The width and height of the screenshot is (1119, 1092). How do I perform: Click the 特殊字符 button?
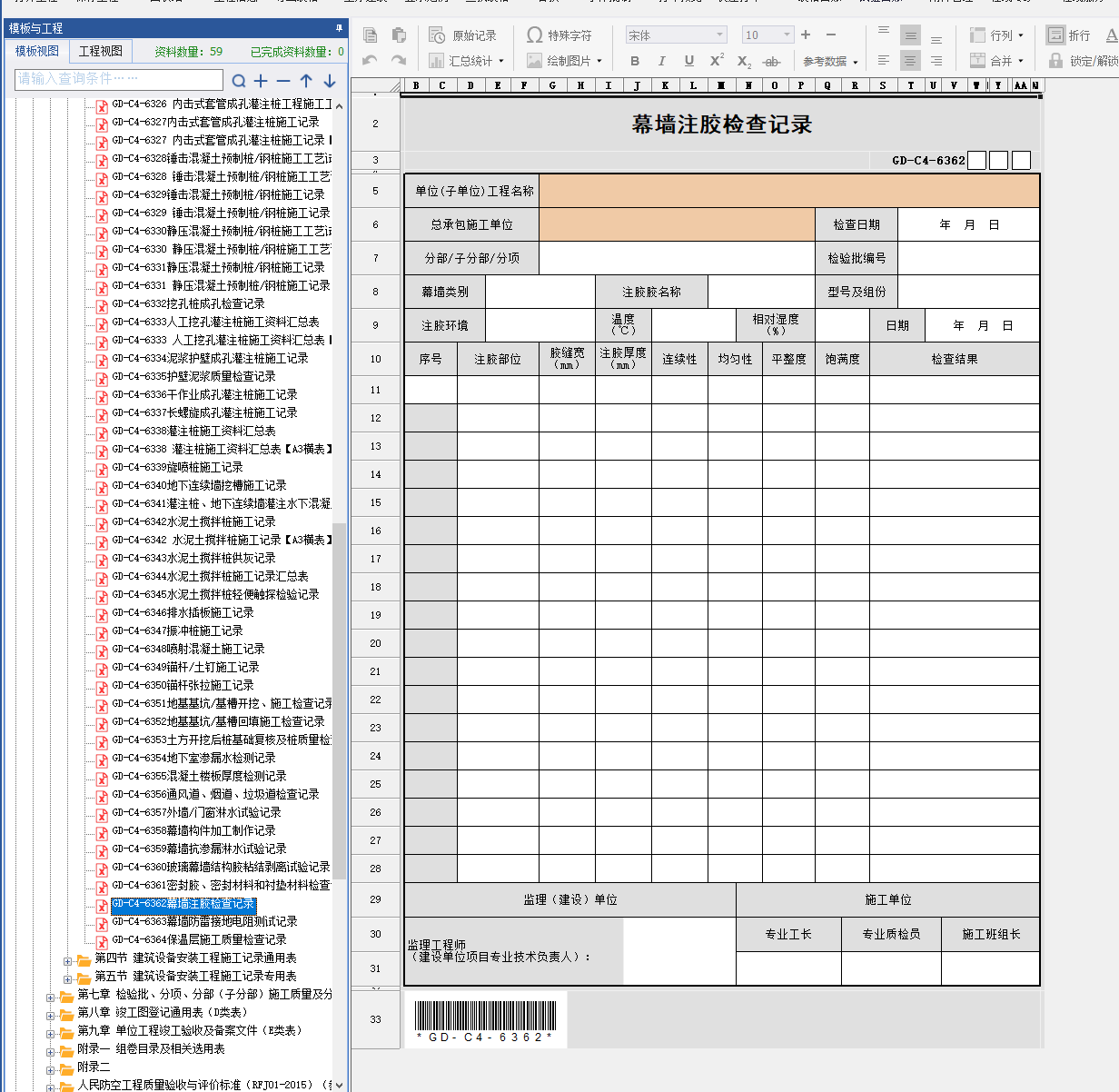pyautogui.click(x=559, y=35)
